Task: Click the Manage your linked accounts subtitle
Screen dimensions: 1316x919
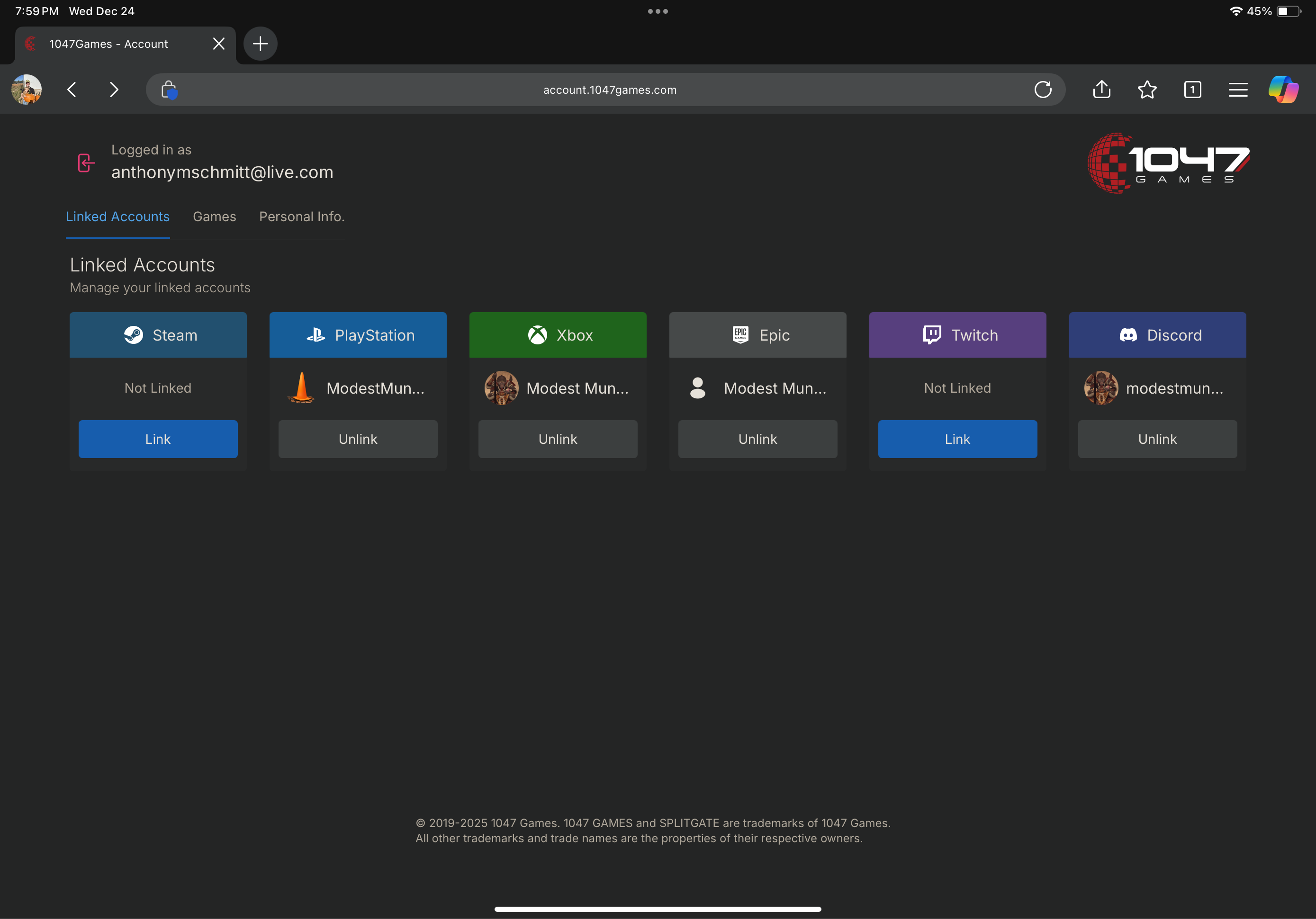Action: [x=160, y=288]
